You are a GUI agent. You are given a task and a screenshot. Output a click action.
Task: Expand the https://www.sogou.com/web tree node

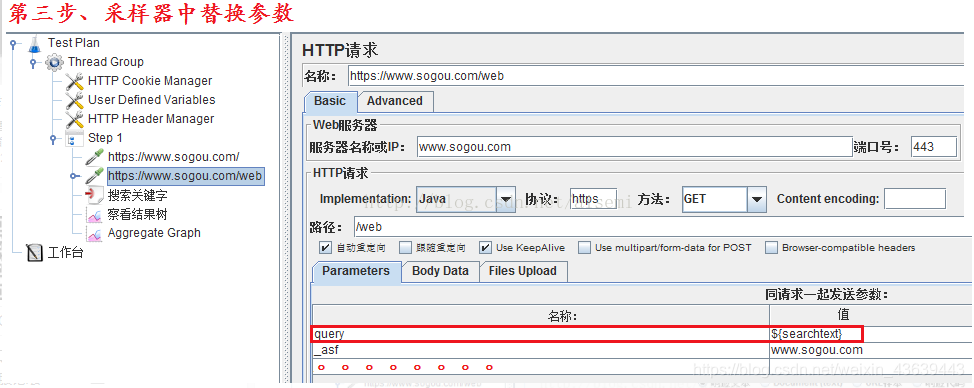click(74, 176)
